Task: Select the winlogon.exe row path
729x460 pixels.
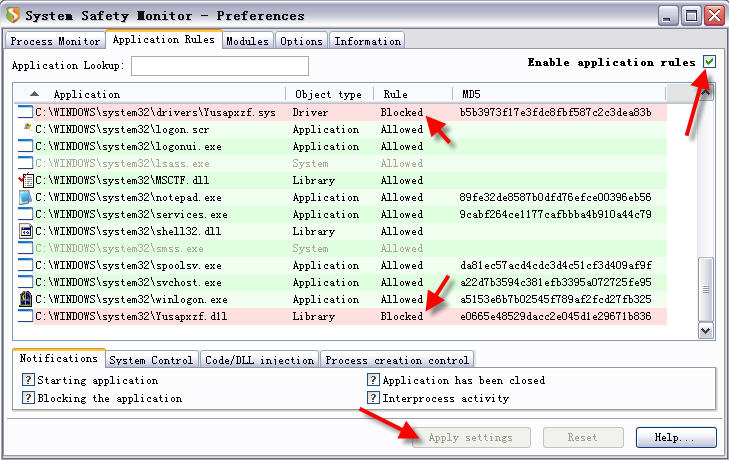Action: point(131,299)
